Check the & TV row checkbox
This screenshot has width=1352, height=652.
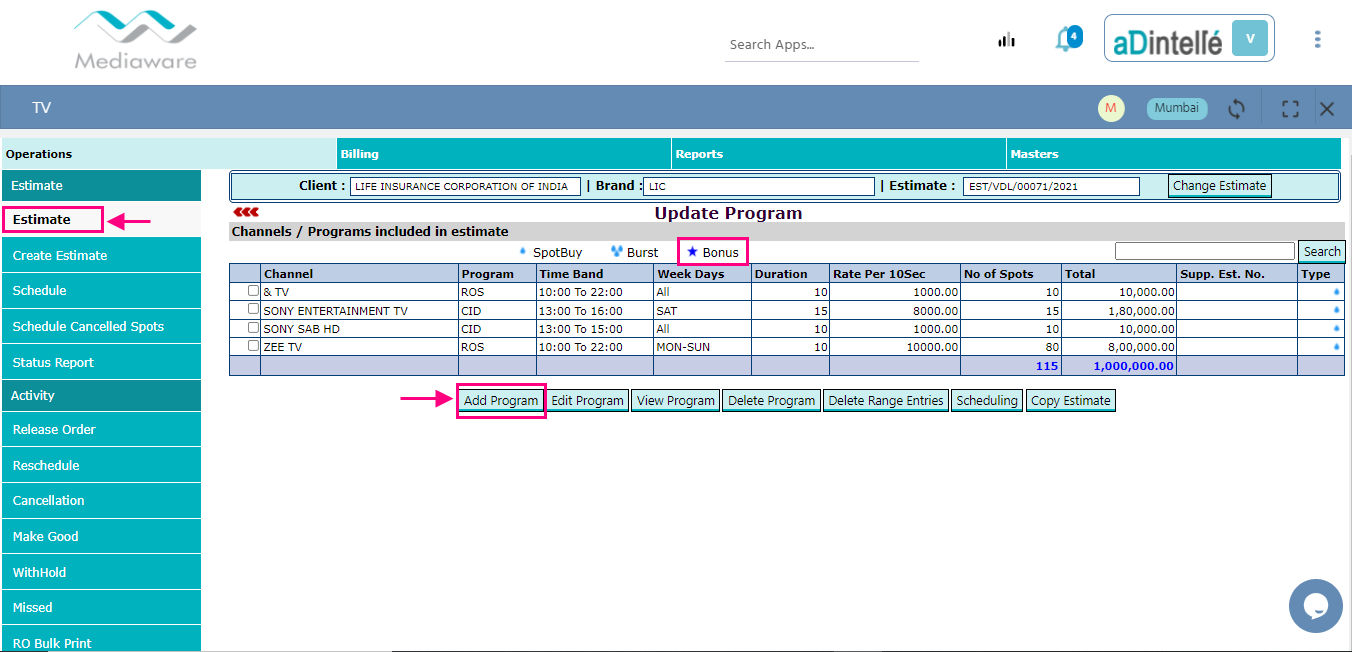pyautogui.click(x=253, y=291)
